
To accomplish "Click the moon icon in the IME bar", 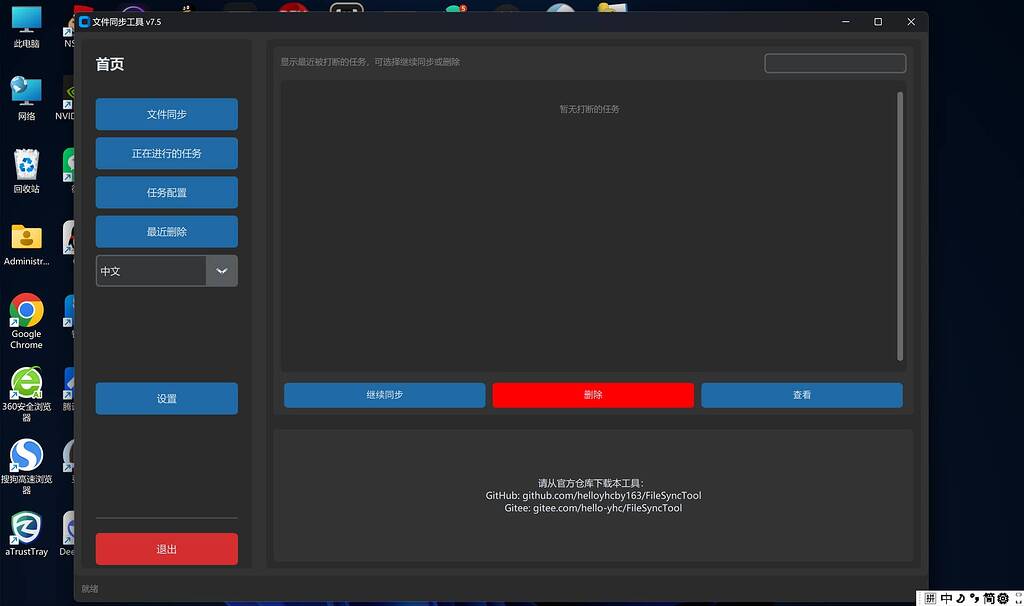I will [961, 598].
